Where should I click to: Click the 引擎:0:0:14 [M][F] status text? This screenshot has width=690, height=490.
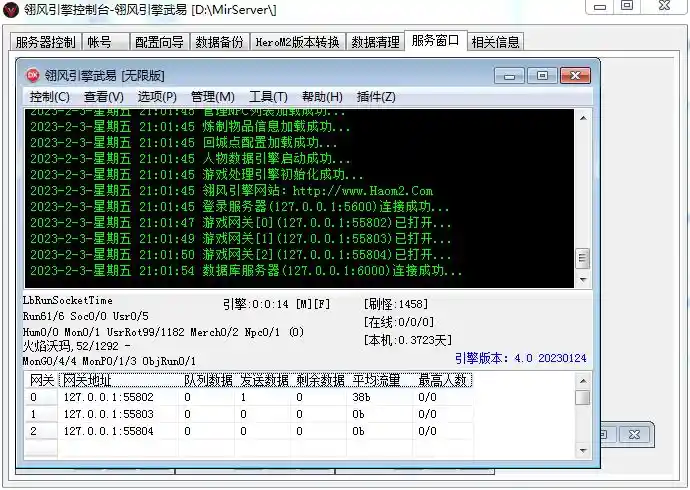tap(276, 304)
